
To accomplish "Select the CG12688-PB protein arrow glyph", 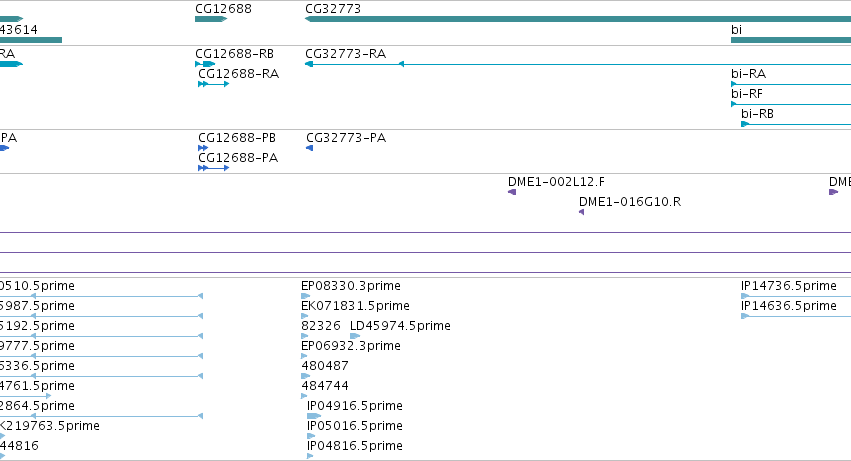I will pos(203,148).
